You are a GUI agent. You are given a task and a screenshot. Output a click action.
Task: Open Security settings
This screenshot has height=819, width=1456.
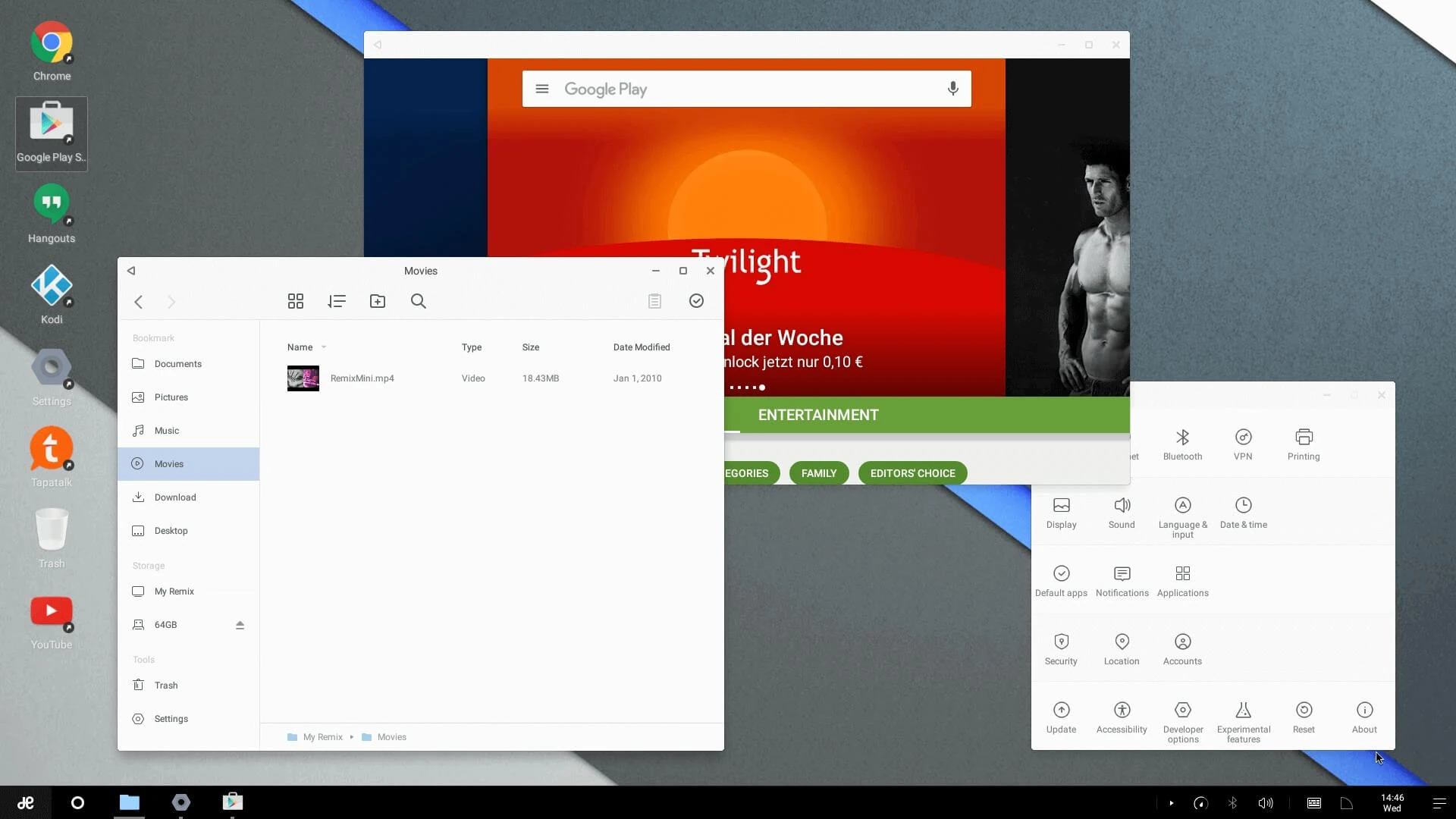pyautogui.click(x=1061, y=650)
